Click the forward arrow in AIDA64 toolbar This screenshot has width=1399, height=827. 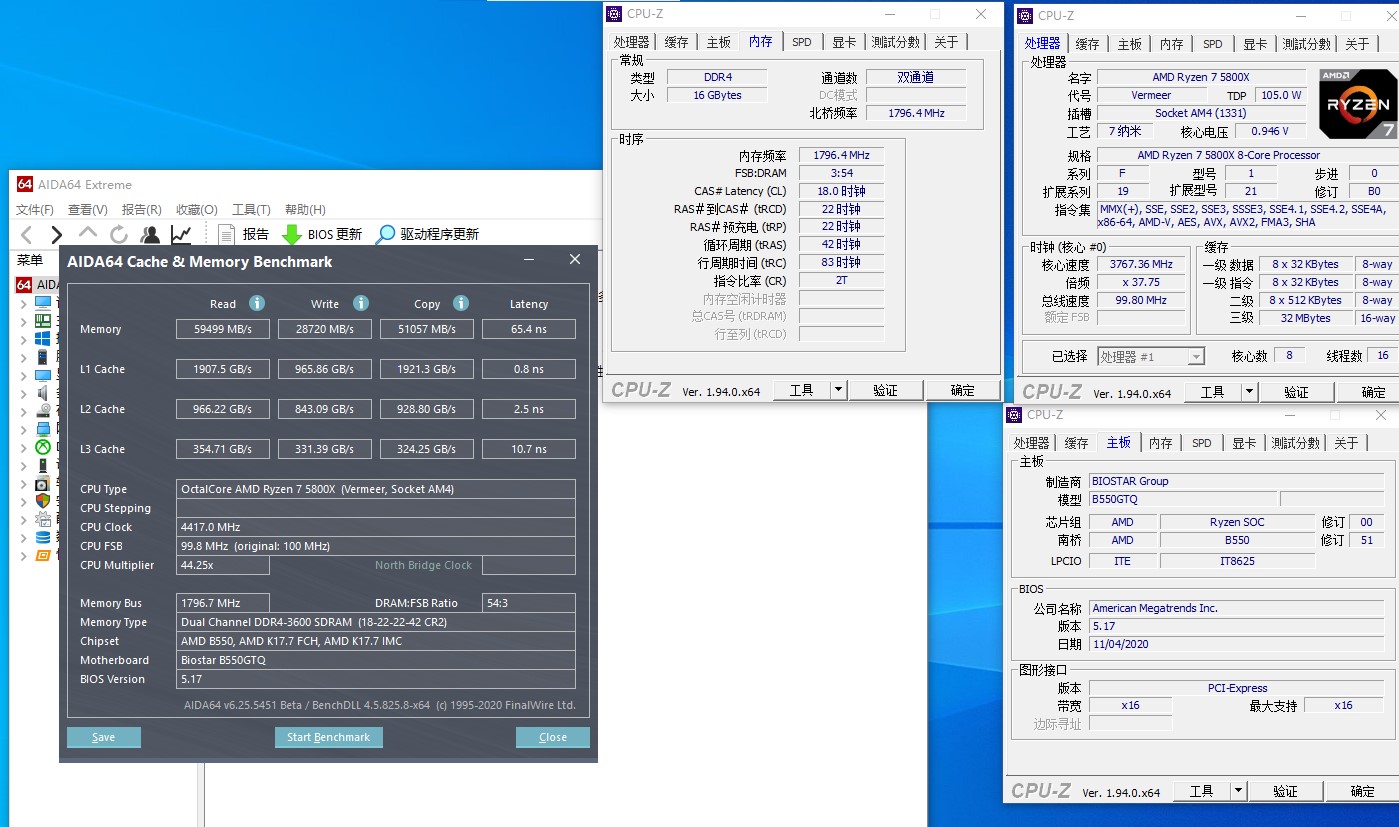pyautogui.click(x=57, y=234)
